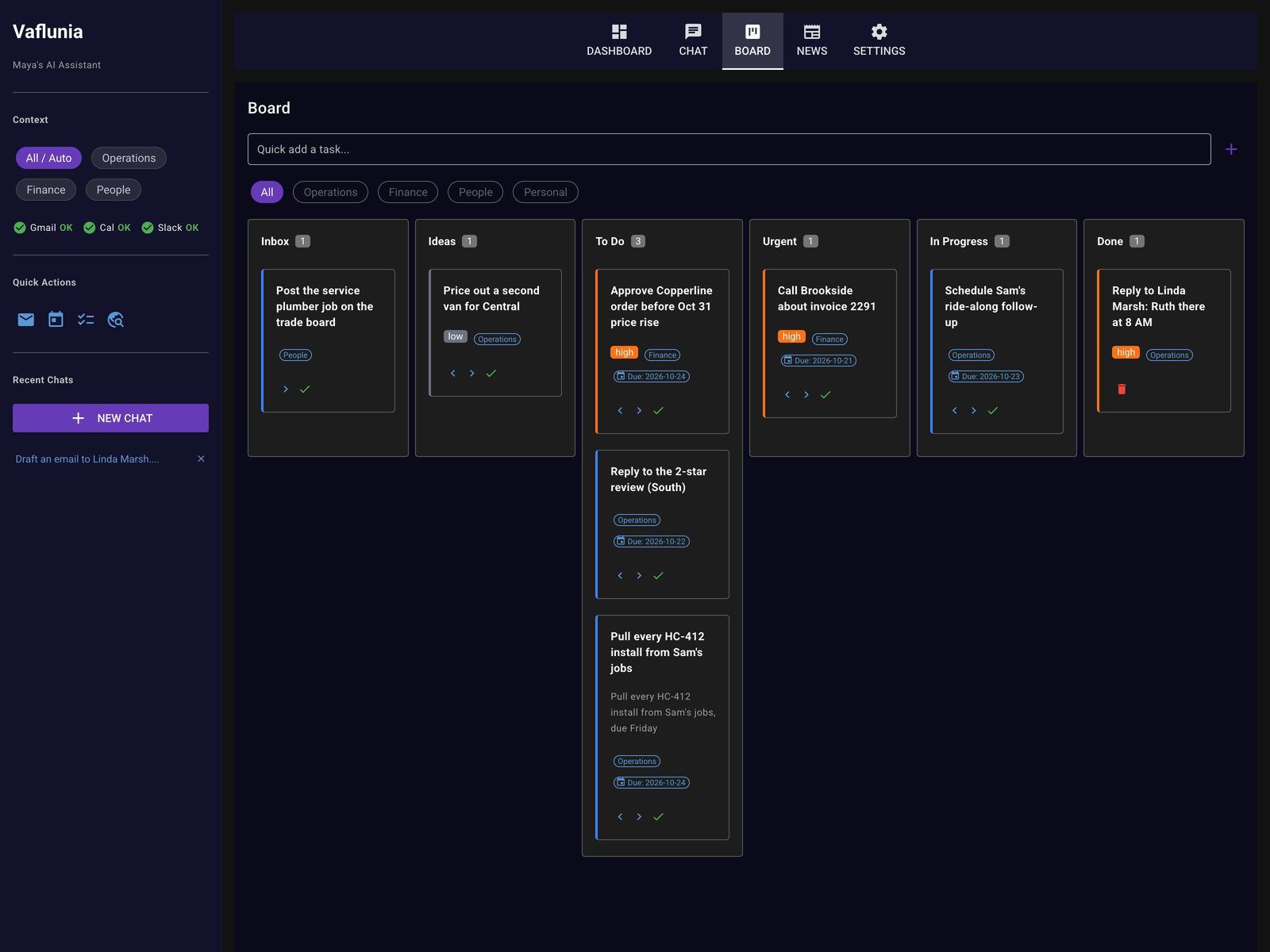Click the plus icon to add task
The height and width of the screenshot is (952, 1270).
(x=1231, y=149)
